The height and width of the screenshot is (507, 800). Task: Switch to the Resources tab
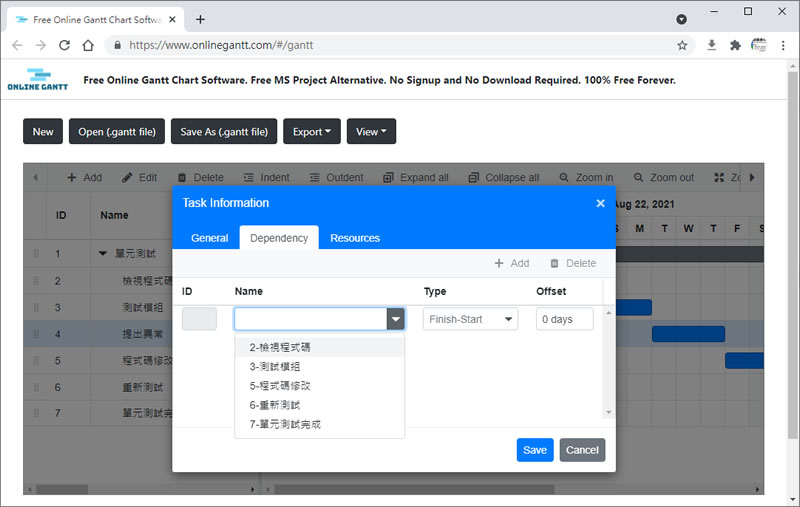pos(355,238)
